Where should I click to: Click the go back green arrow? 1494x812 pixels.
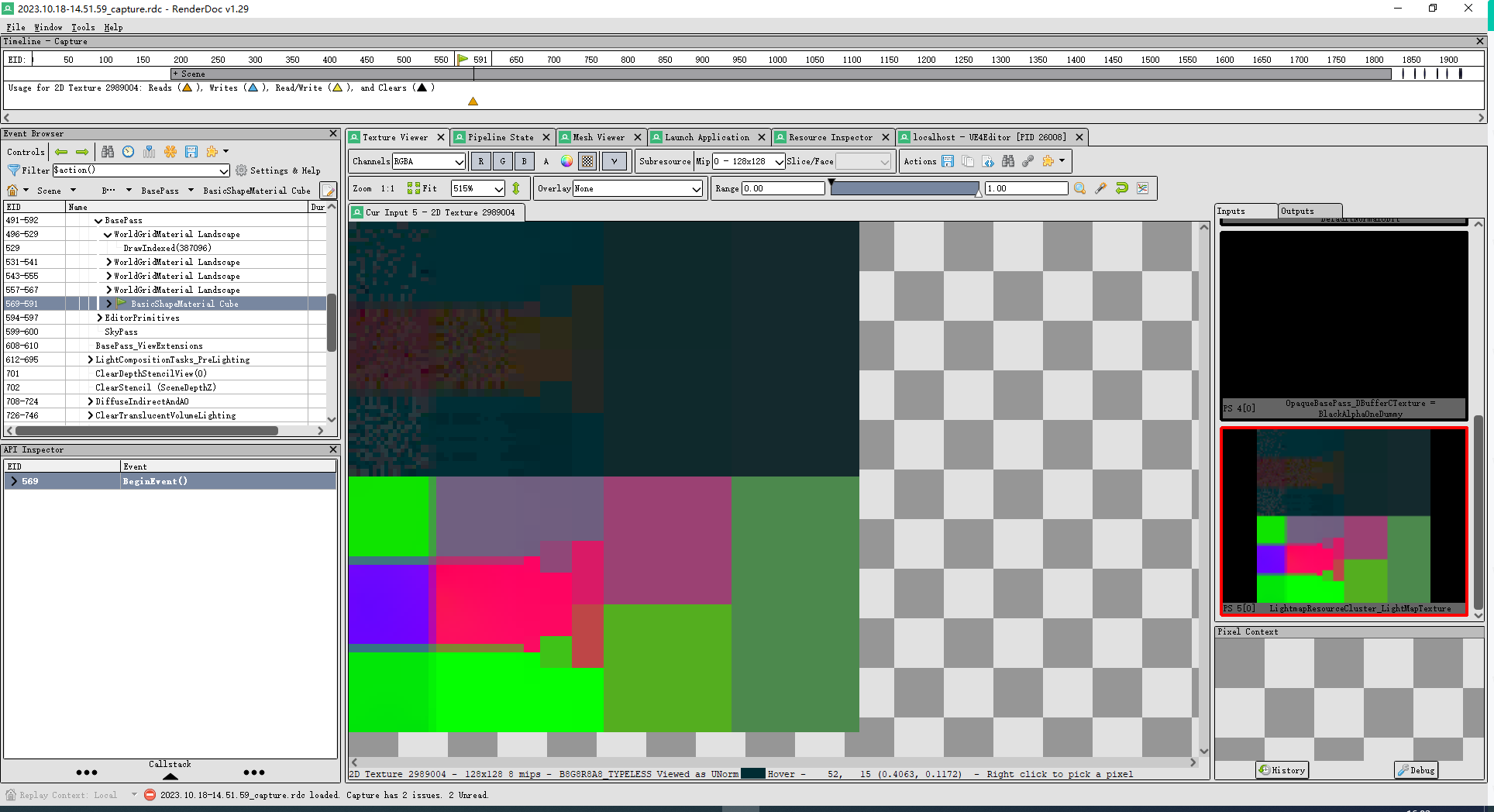[61, 152]
